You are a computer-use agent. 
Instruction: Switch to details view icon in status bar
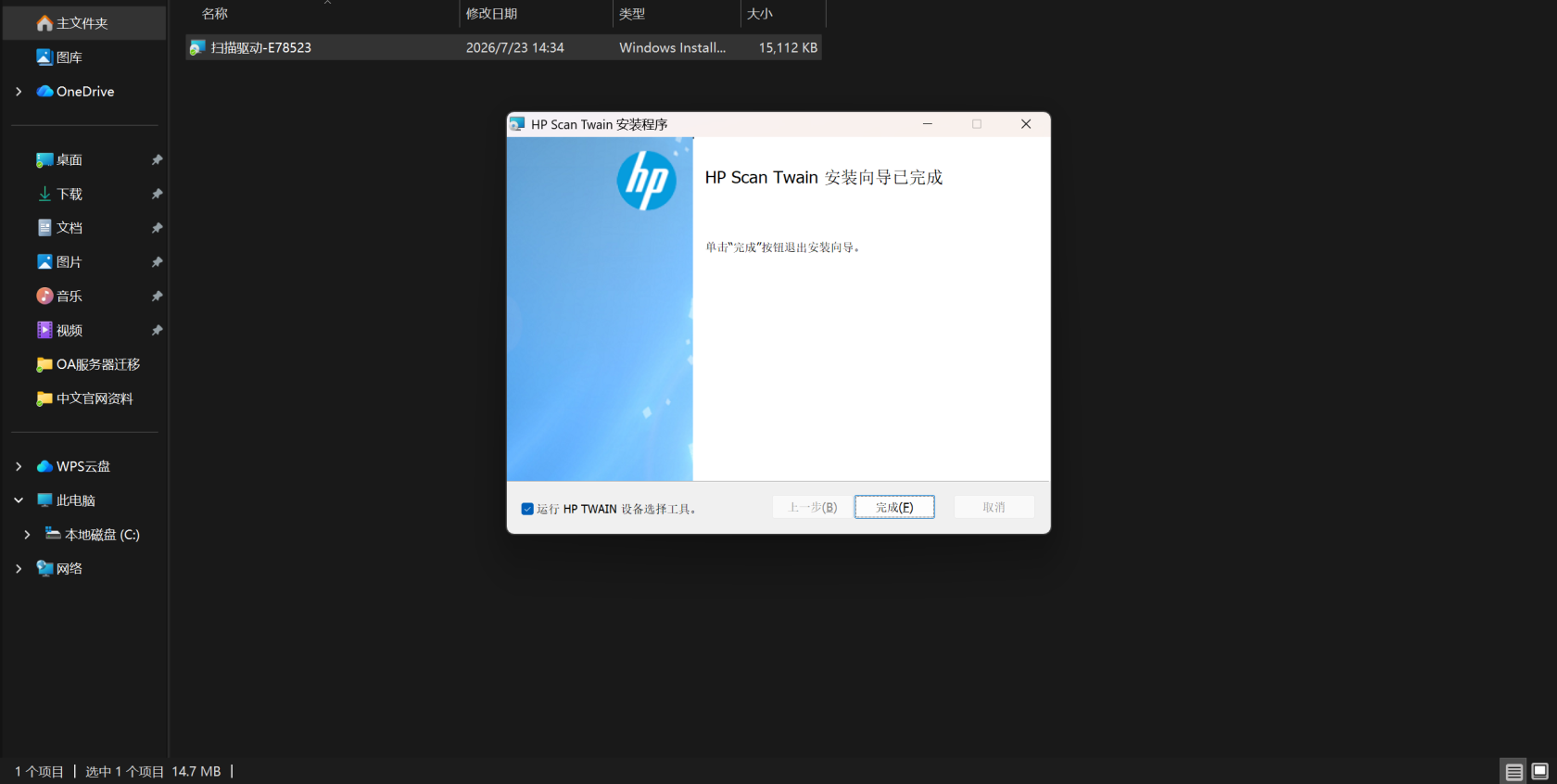click(x=1514, y=771)
